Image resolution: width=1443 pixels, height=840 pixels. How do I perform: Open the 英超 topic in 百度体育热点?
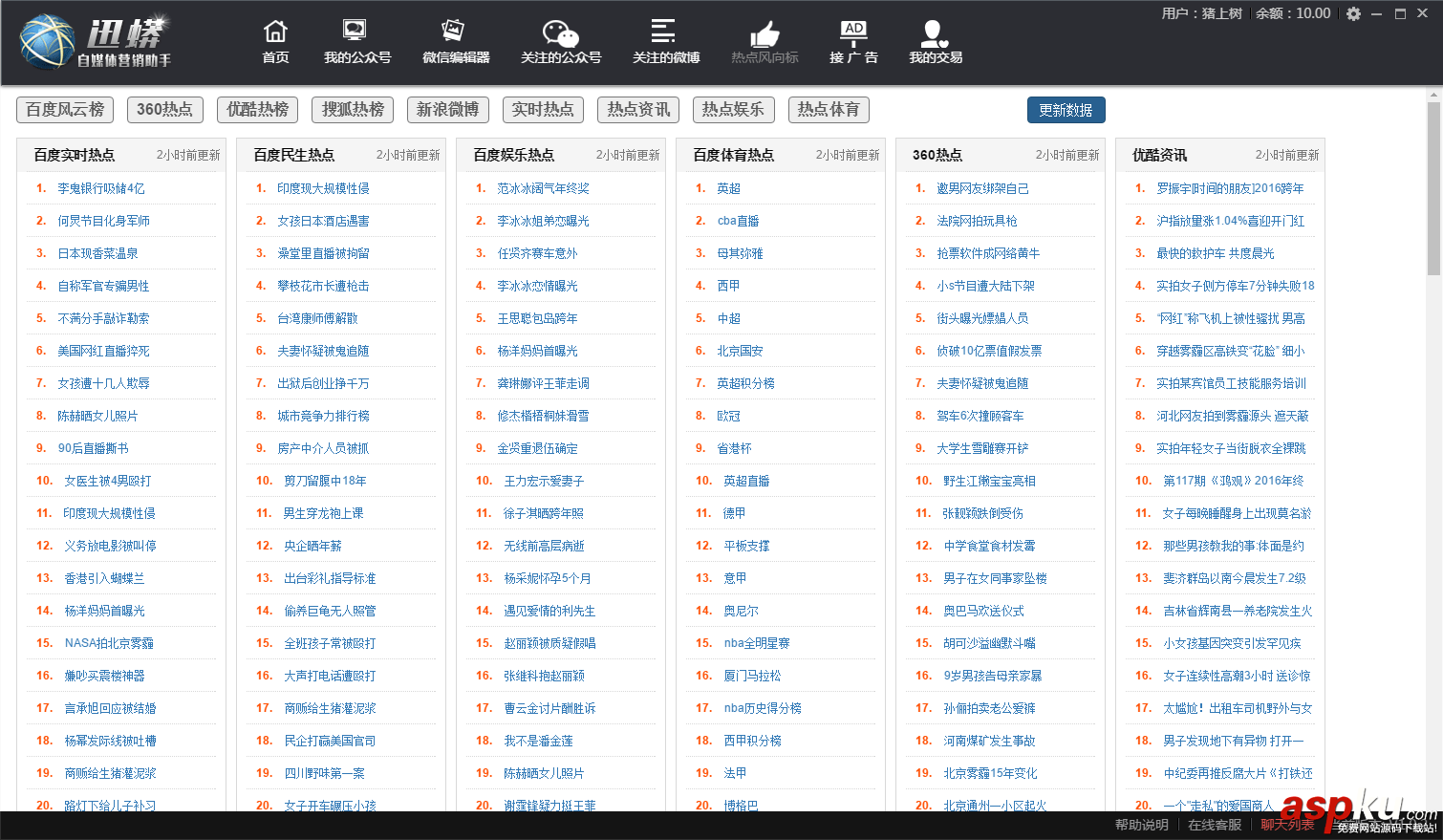coord(728,186)
